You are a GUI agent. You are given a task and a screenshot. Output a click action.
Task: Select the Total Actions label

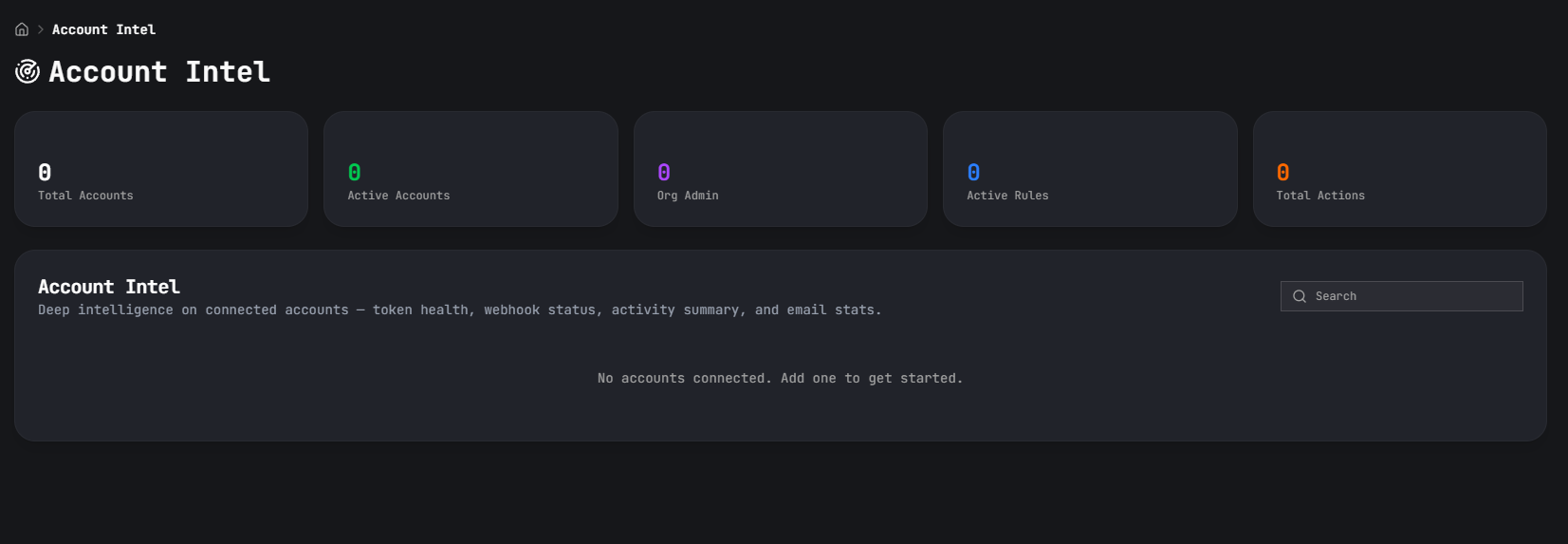pos(1320,196)
